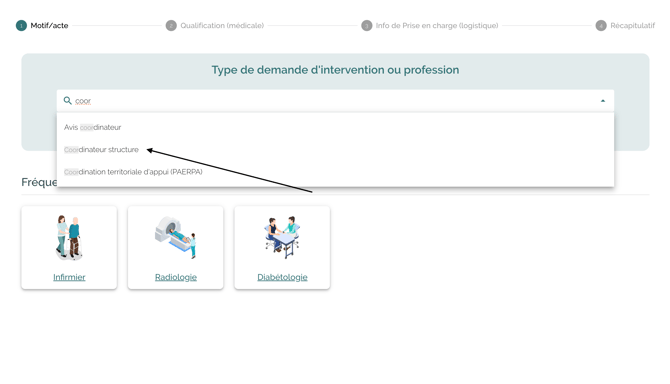
Task: Open the Radiologie link
Action: point(176,277)
